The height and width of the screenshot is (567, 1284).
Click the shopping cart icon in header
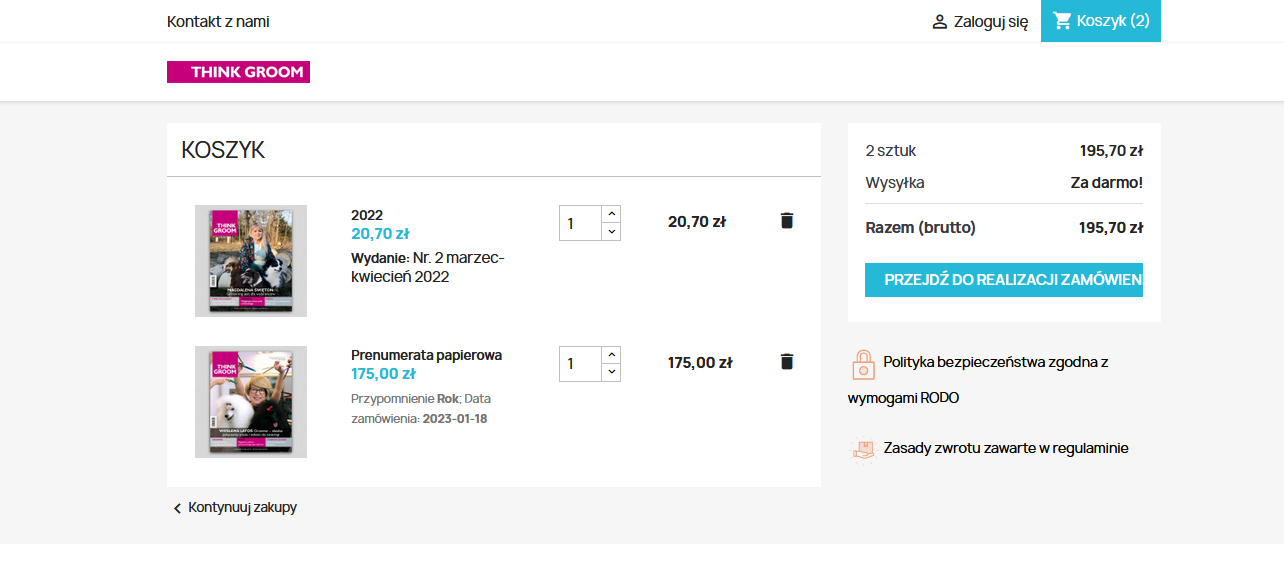[x=1062, y=21]
